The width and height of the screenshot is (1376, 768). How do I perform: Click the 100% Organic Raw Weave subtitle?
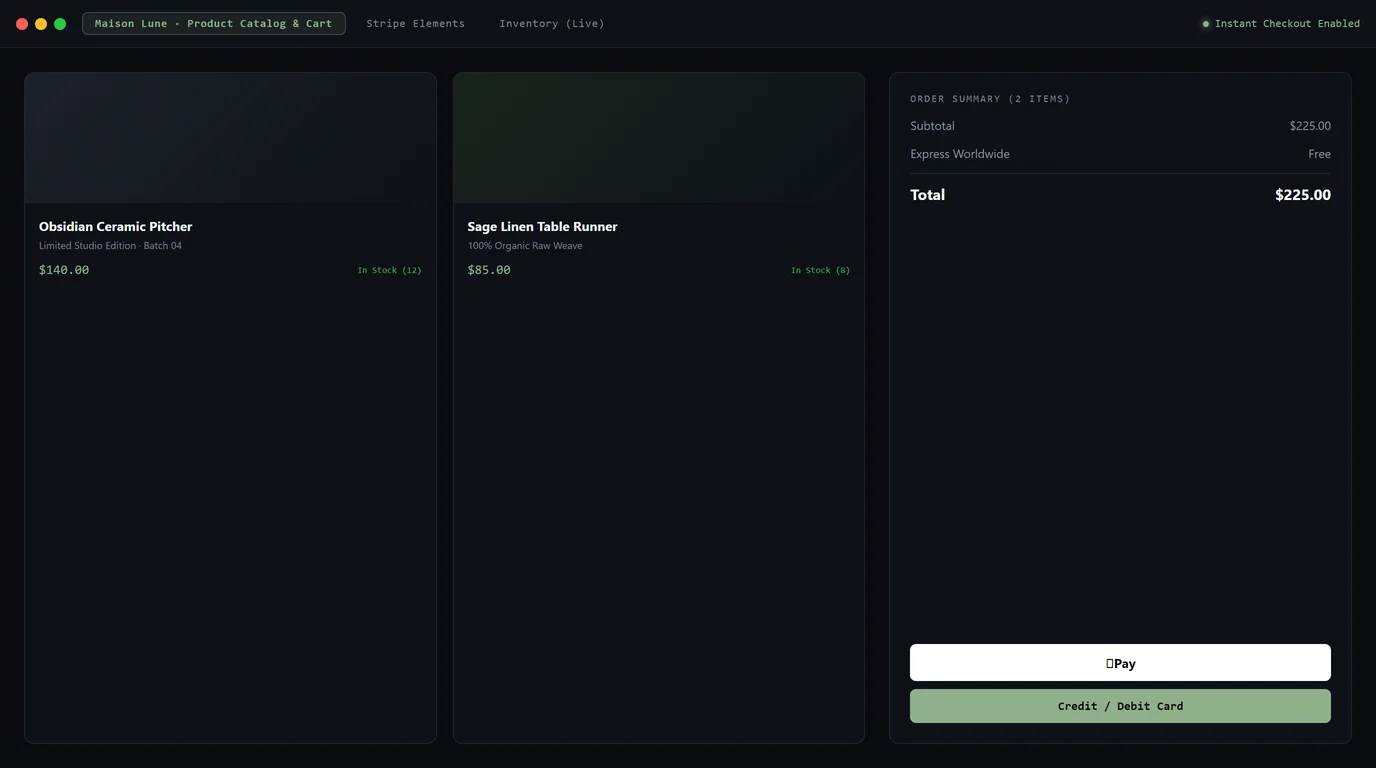(525, 246)
